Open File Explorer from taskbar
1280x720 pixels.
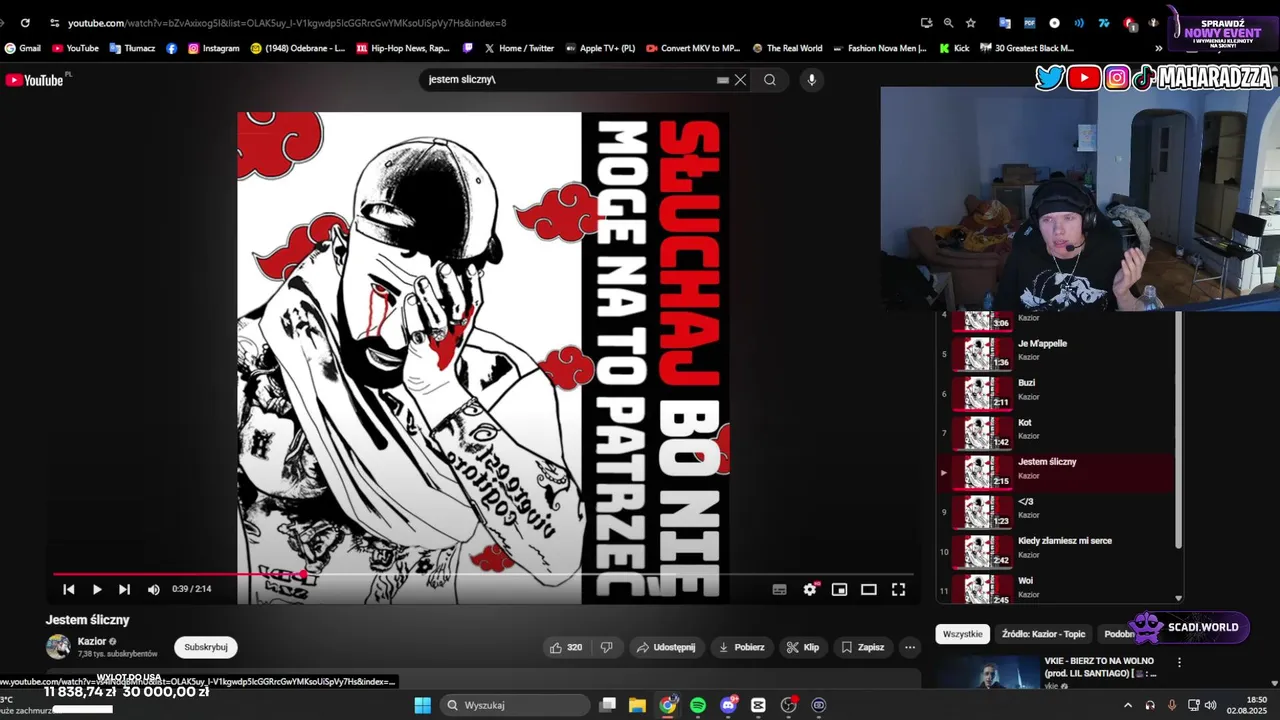pos(637,705)
